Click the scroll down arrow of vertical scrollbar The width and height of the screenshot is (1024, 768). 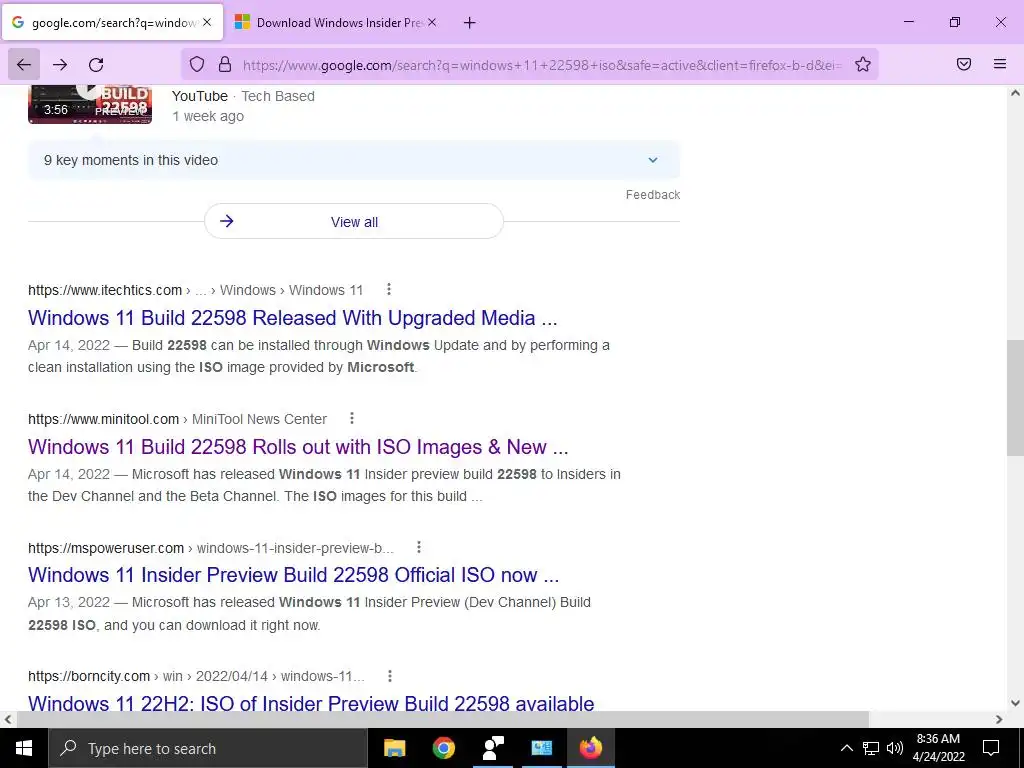click(1015, 703)
